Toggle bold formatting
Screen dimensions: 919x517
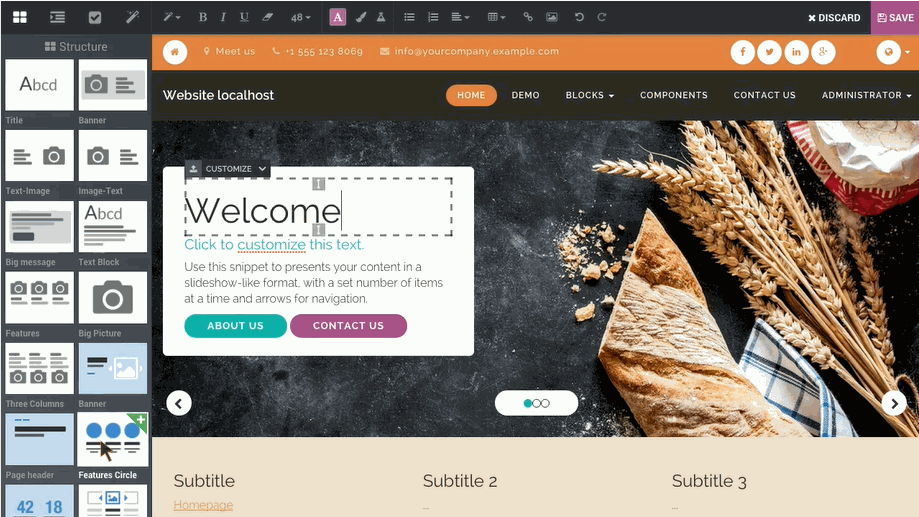(x=203, y=17)
